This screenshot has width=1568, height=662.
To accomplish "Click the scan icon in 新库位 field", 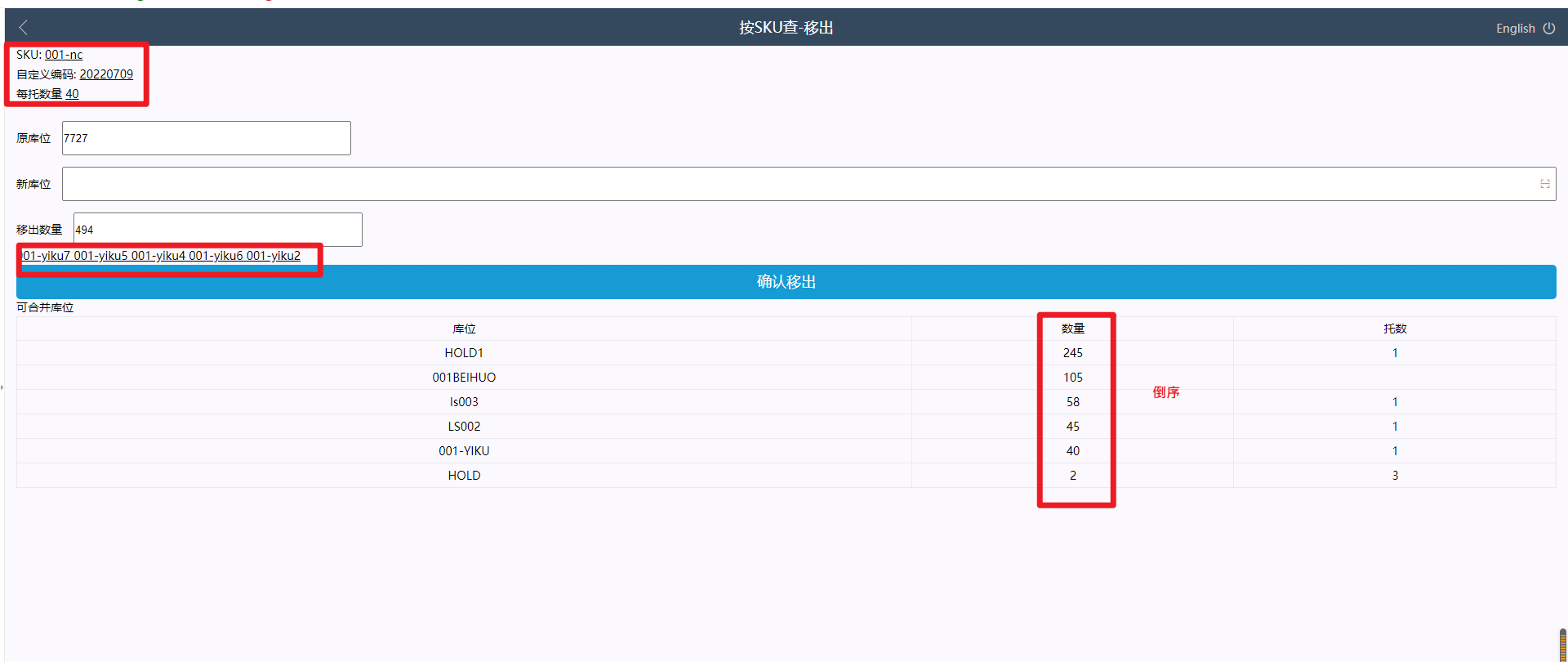I will click(1545, 184).
